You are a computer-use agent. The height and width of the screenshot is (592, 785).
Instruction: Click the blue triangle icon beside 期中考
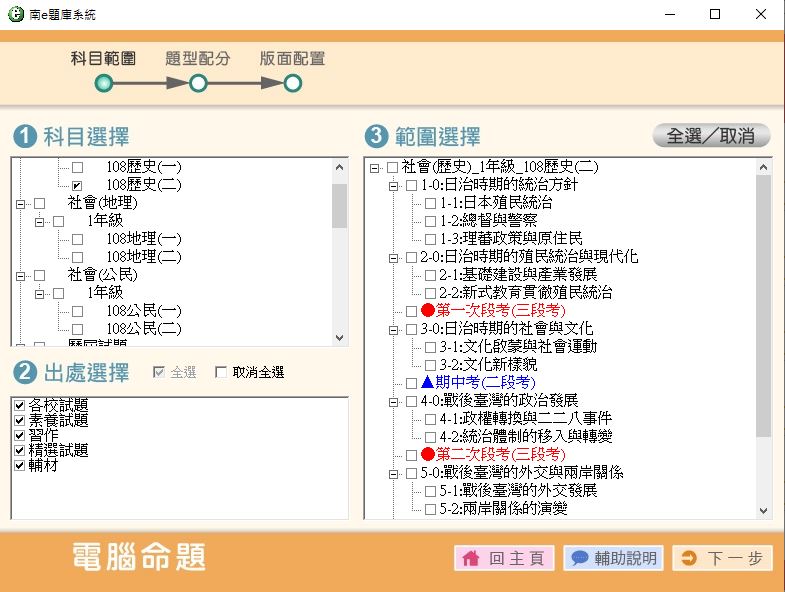tap(427, 383)
